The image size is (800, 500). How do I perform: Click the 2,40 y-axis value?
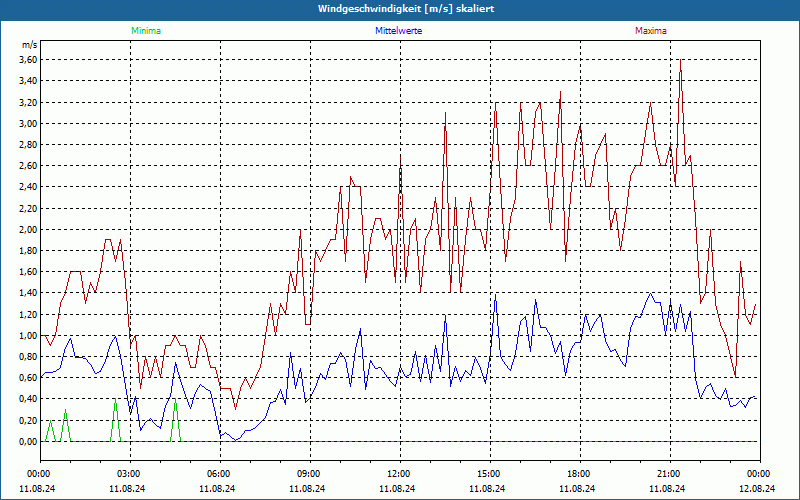click(x=28, y=187)
